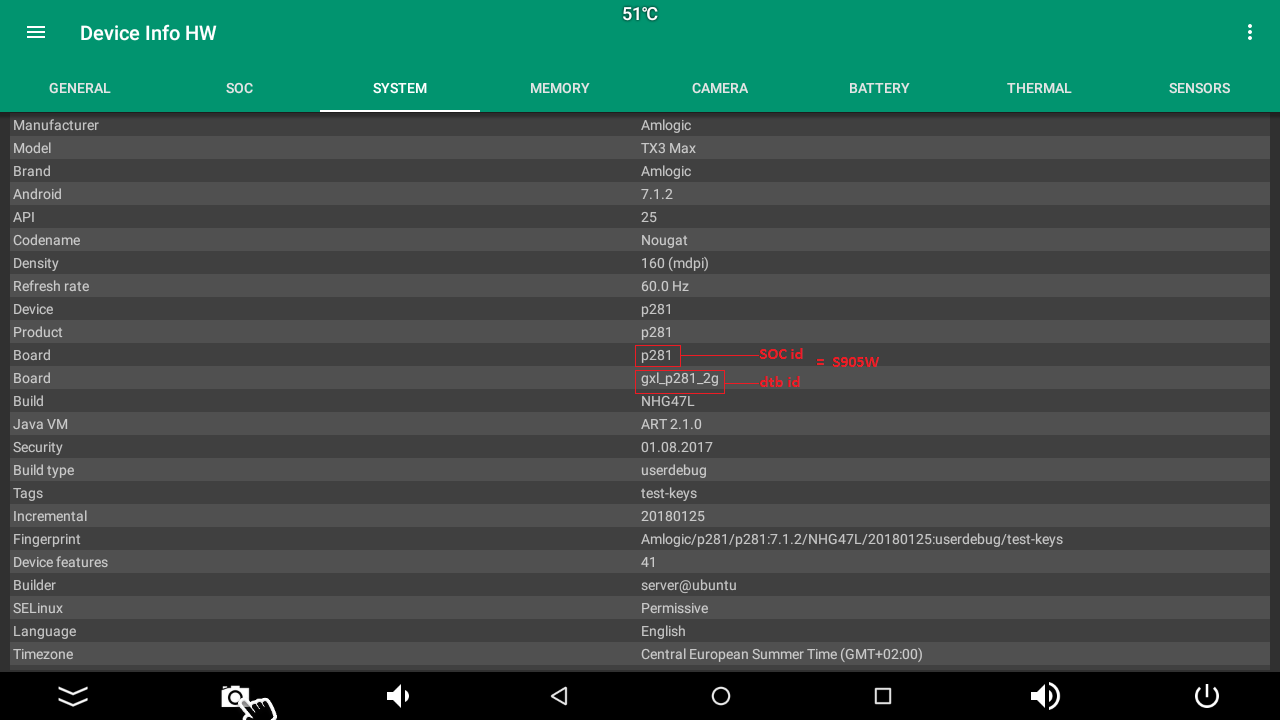Select the Fingerprint value string
The width and height of the screenshot is (1280, 720).
[852, 539]
